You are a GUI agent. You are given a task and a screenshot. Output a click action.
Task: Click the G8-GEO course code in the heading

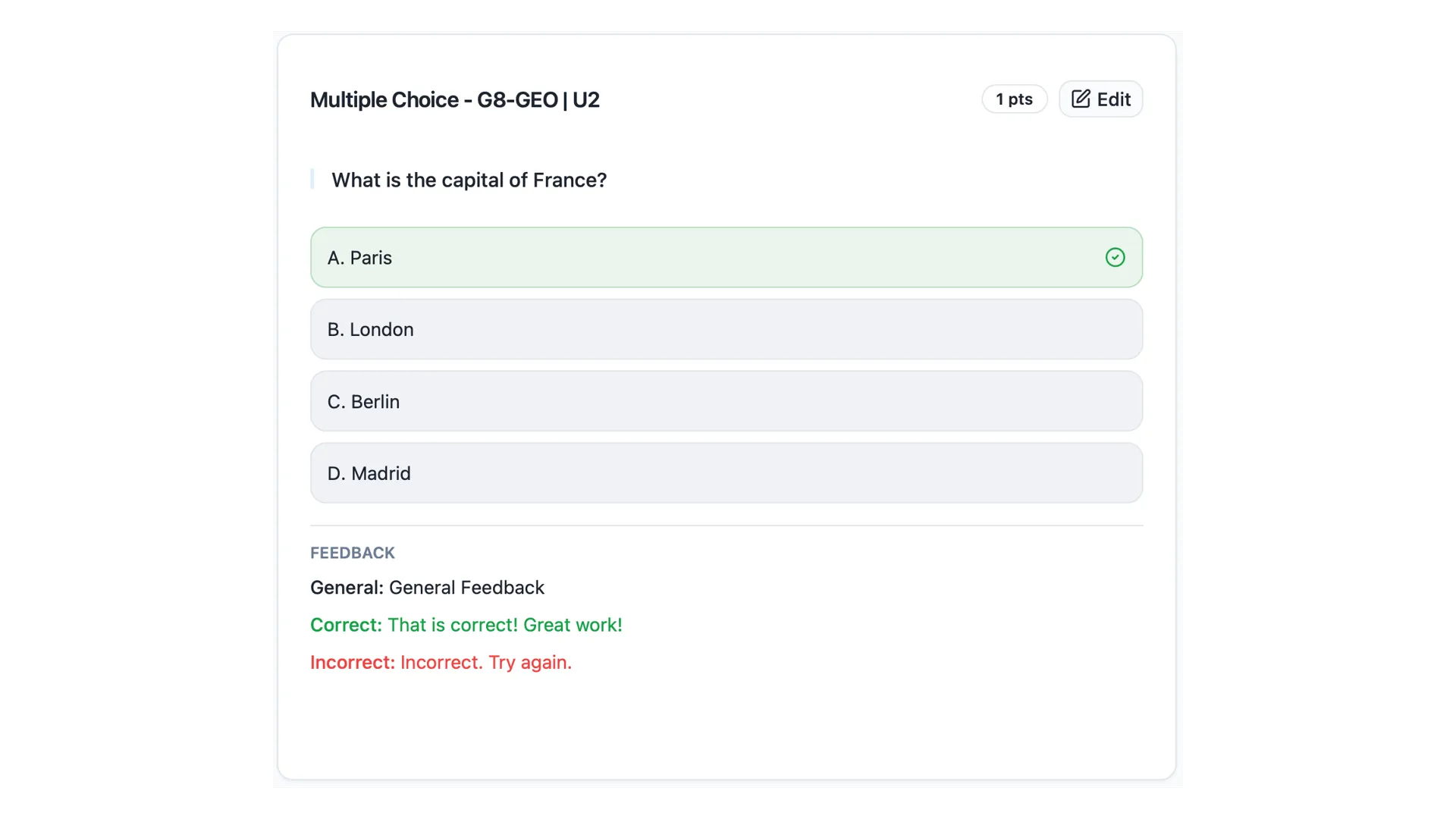pyautogui.click(x=517, y=99)
